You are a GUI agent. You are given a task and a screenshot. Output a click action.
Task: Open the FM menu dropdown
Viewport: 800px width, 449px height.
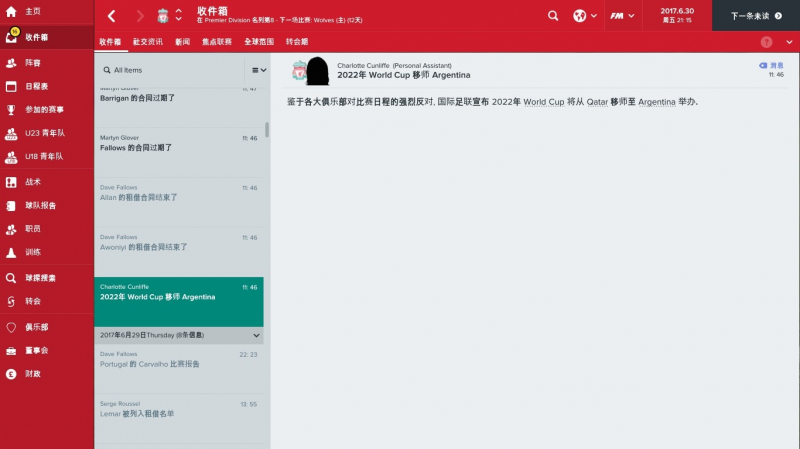tap(622, 16)
